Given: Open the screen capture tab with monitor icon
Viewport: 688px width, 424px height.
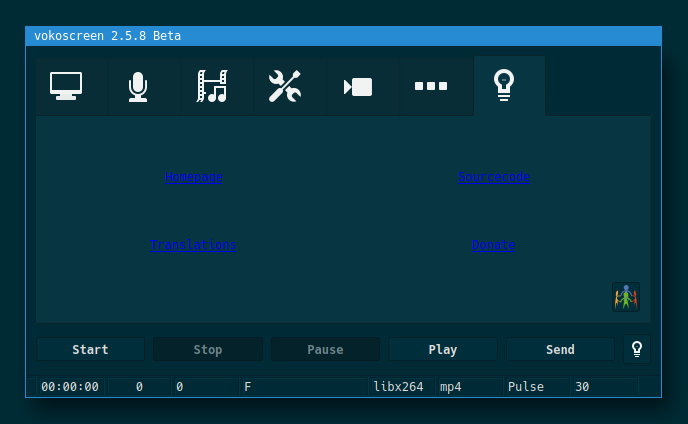Looking at the screenshot, I should pyautogui.click(x=66, y=87).
